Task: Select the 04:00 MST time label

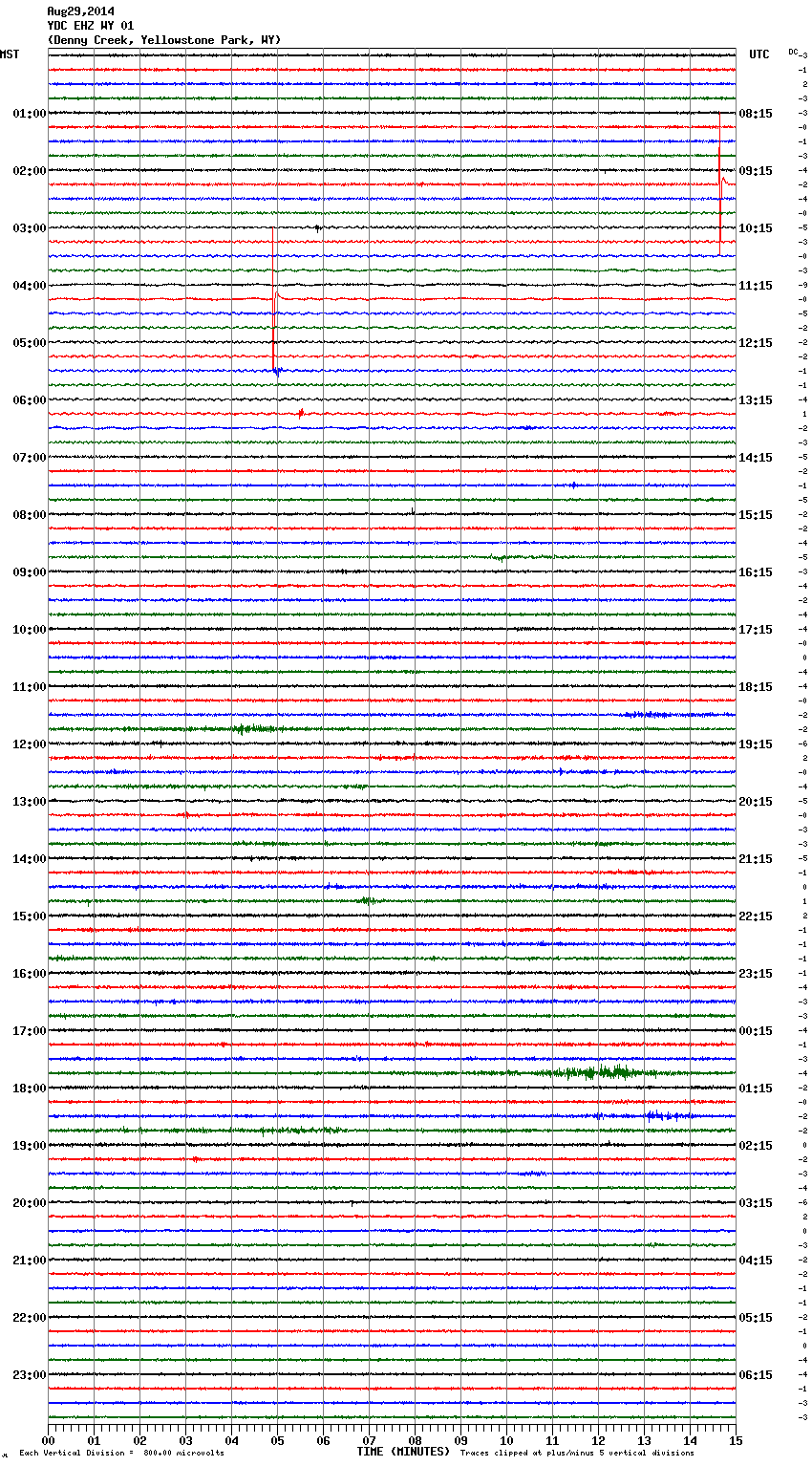Action: [29, 286]
